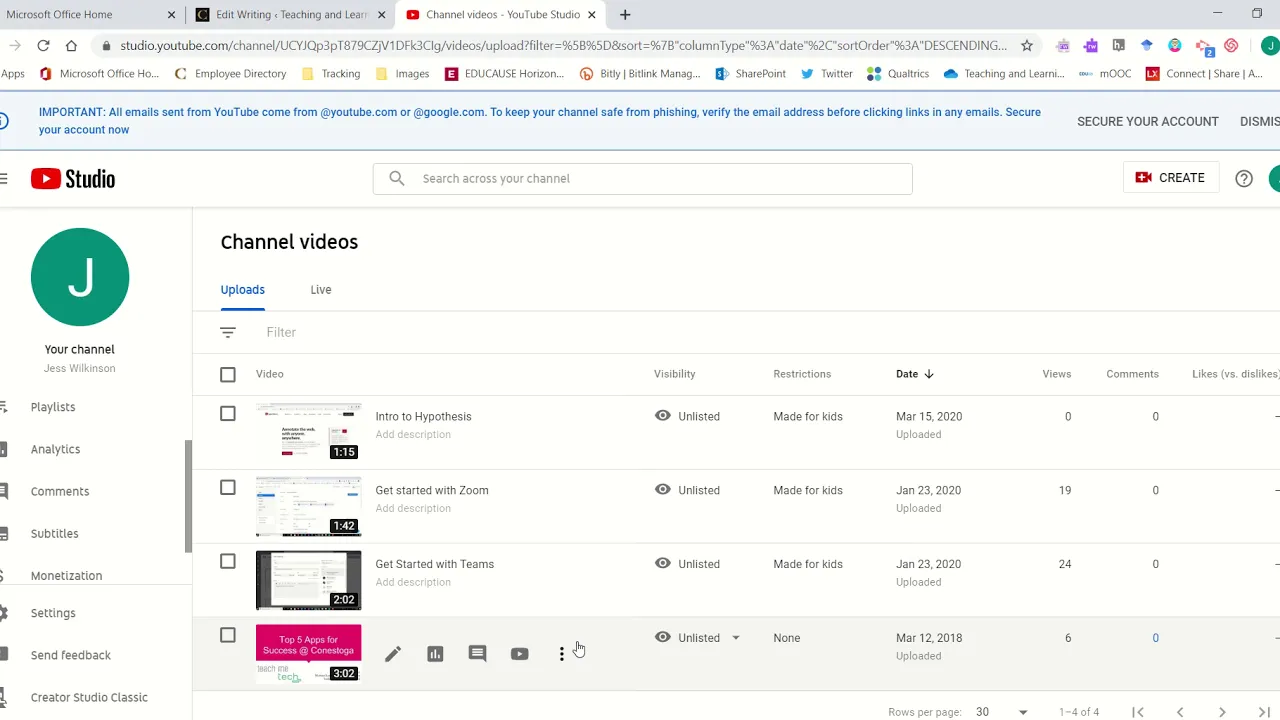Open Settings in the sidebar
The width and height of the screenshot is (1280, 720).
(53, 613)
